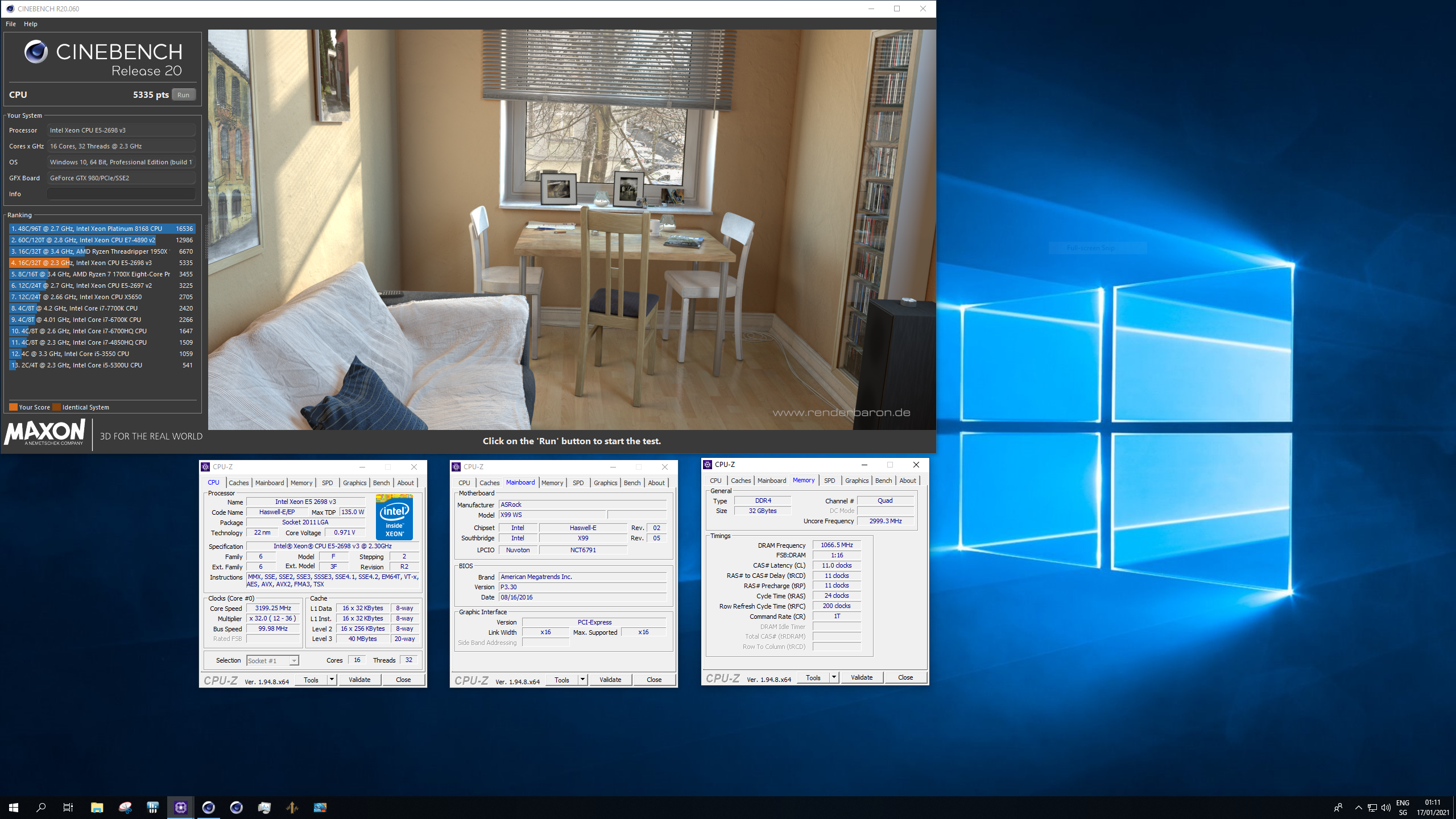This screenshot has height=819, width=1456.
Task: Open the Intel Core taskbar app
Action: (x=320, y=807)
